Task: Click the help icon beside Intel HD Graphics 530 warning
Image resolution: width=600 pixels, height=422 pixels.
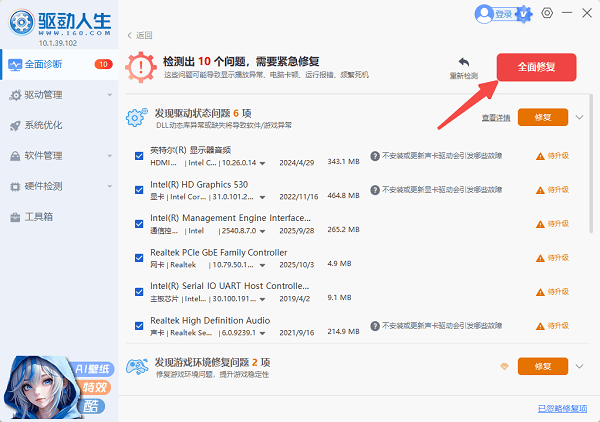Action: pos(374,188)
